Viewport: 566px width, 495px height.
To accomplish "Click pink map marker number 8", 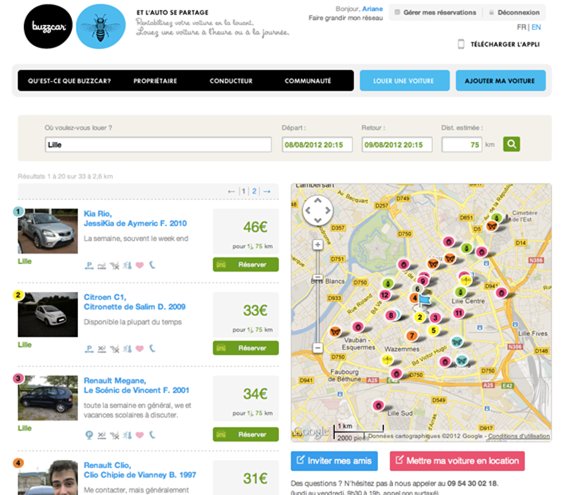I will tap(391, 316).
